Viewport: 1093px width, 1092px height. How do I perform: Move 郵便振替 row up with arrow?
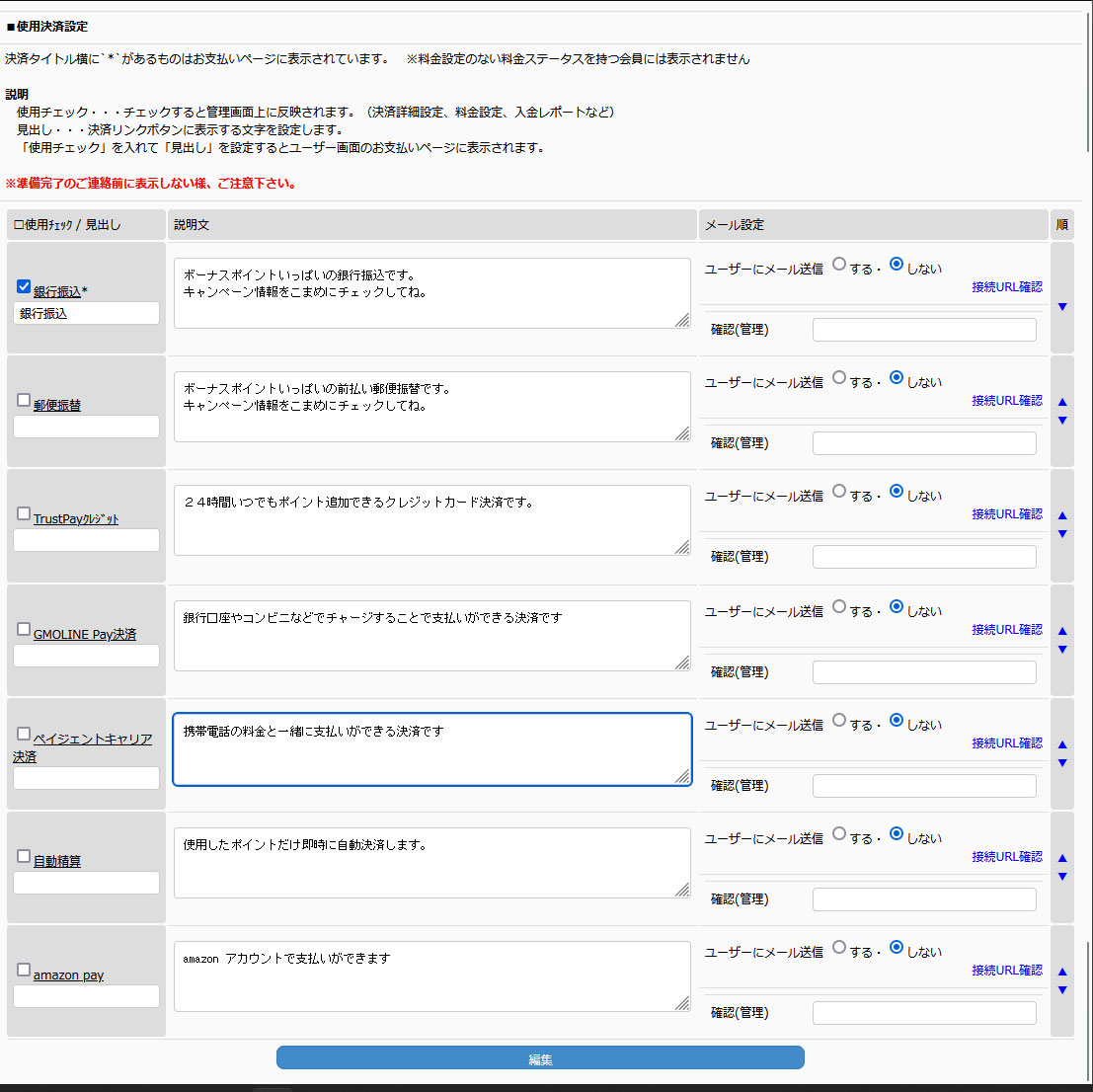1062,402
